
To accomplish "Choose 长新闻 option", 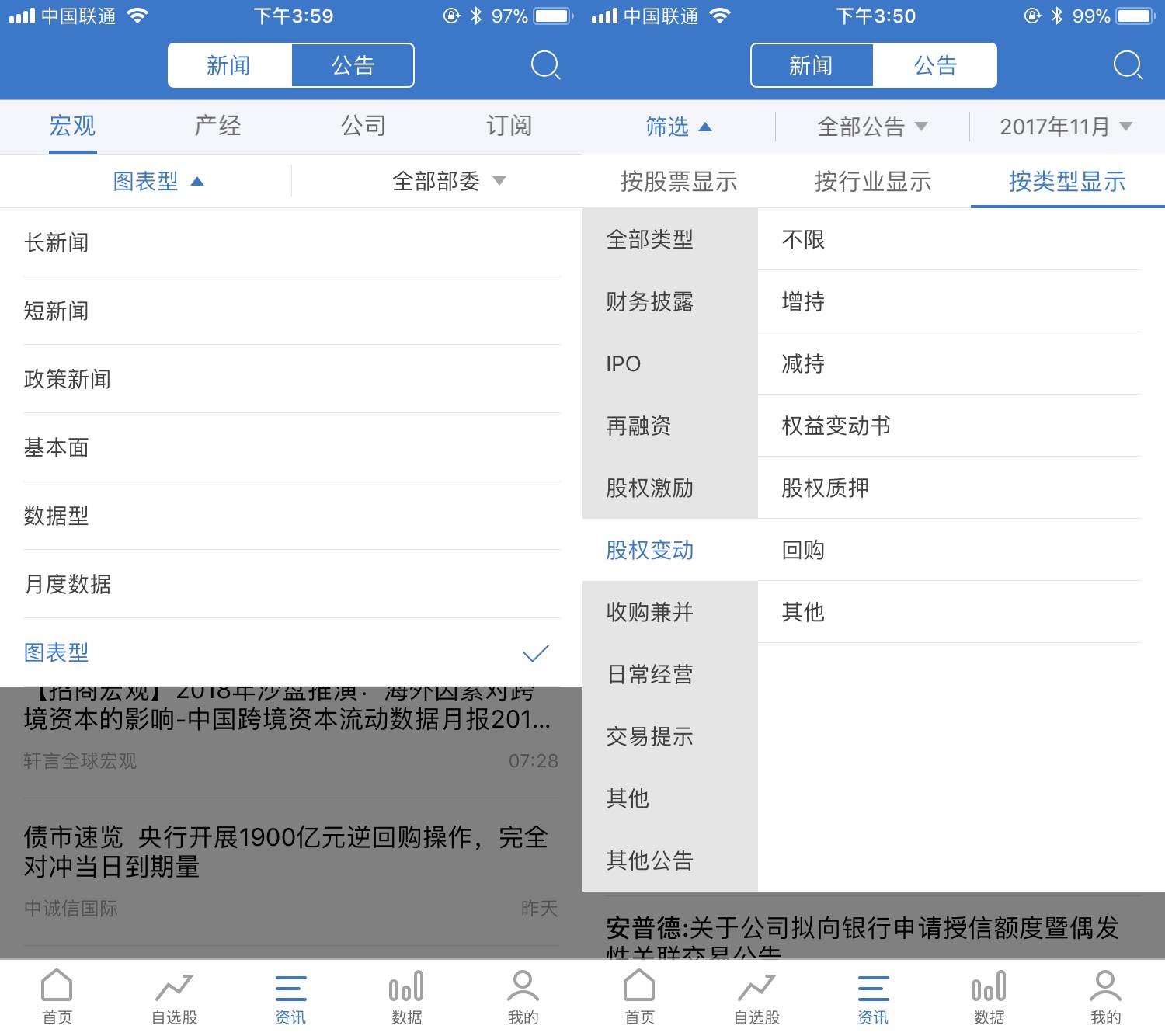I will coord(291,242).
